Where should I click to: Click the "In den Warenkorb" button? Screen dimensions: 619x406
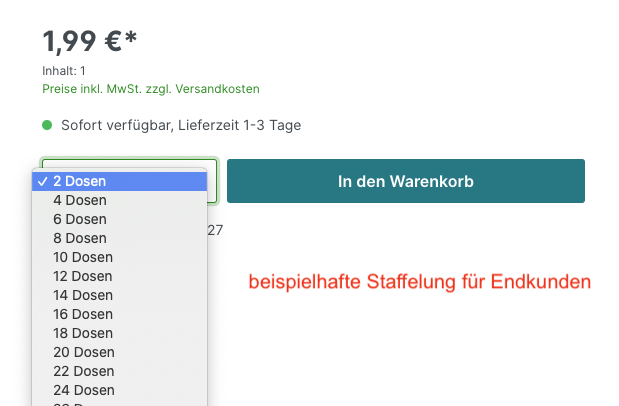pyautogui.click(x=405, y=181)
